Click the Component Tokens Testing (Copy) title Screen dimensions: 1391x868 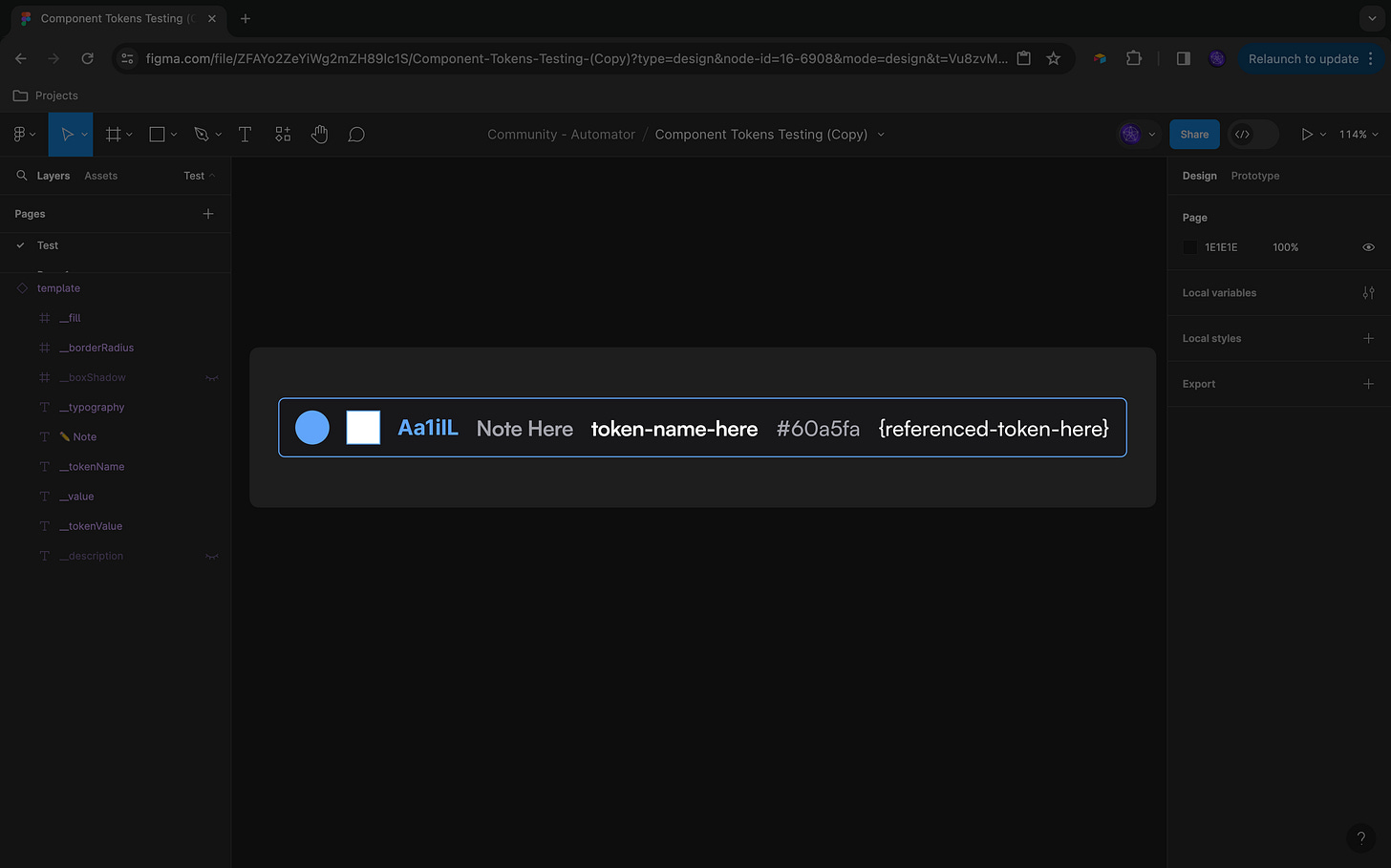click(761, 135)
